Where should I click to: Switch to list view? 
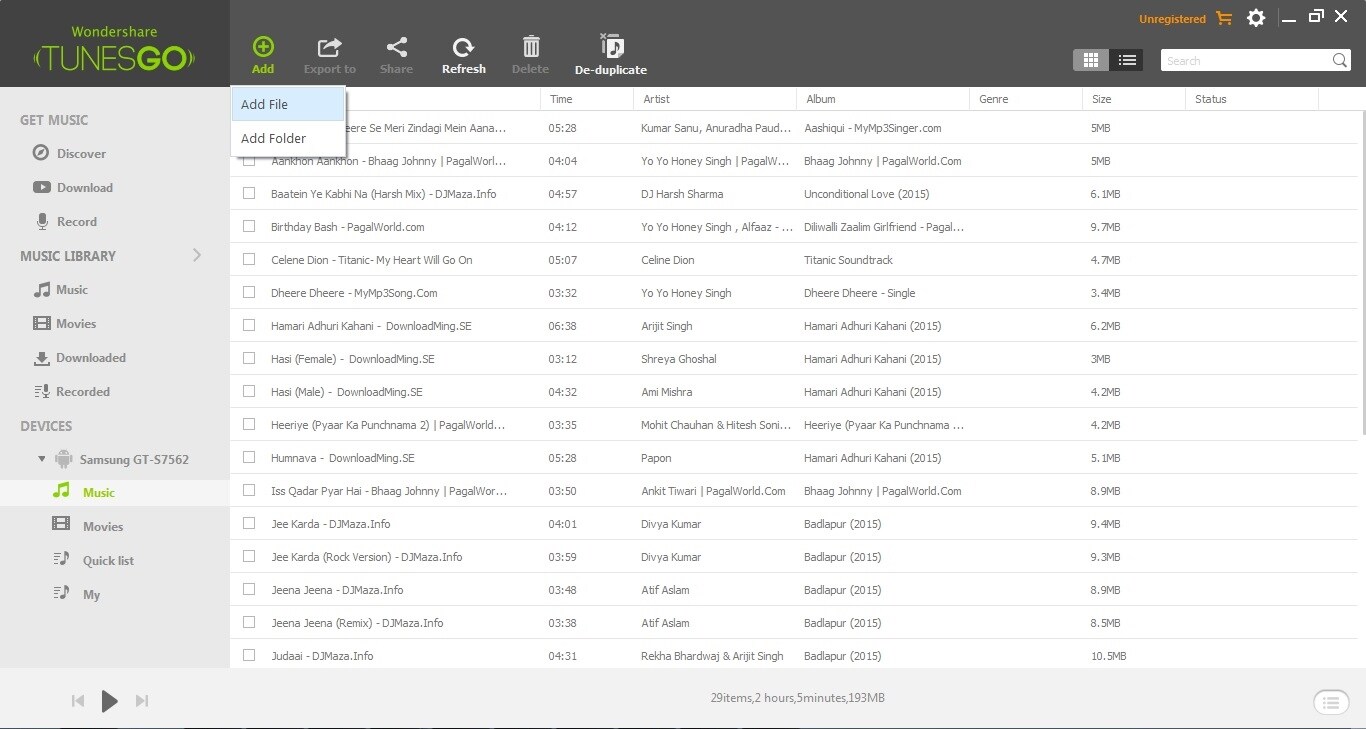pyautogui.click(x=1127, y=60)
